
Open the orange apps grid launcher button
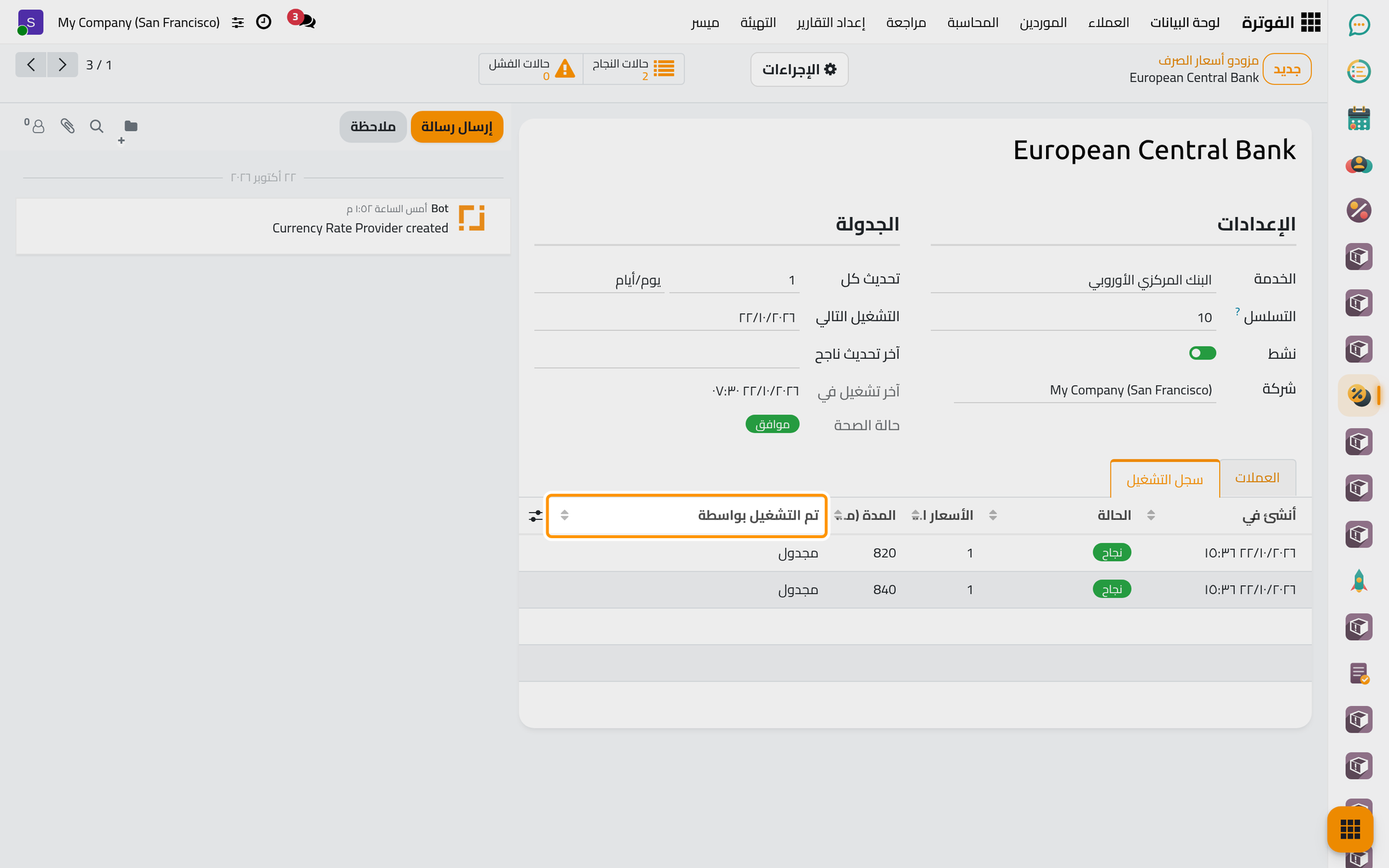click(1350, 829)
